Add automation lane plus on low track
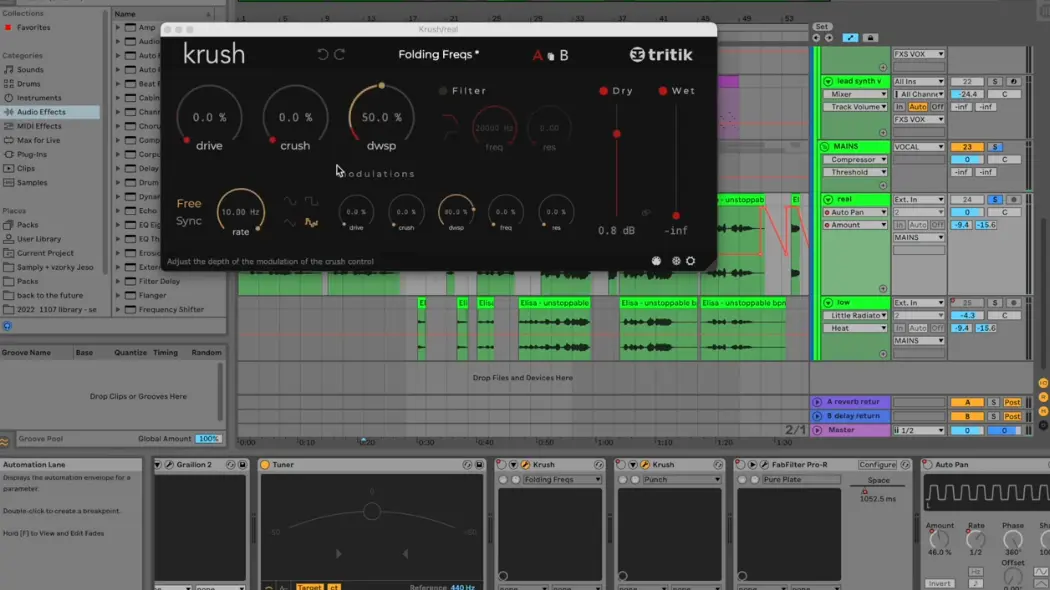This screenshot has height=590, width=1050. [x=883, y=354]
